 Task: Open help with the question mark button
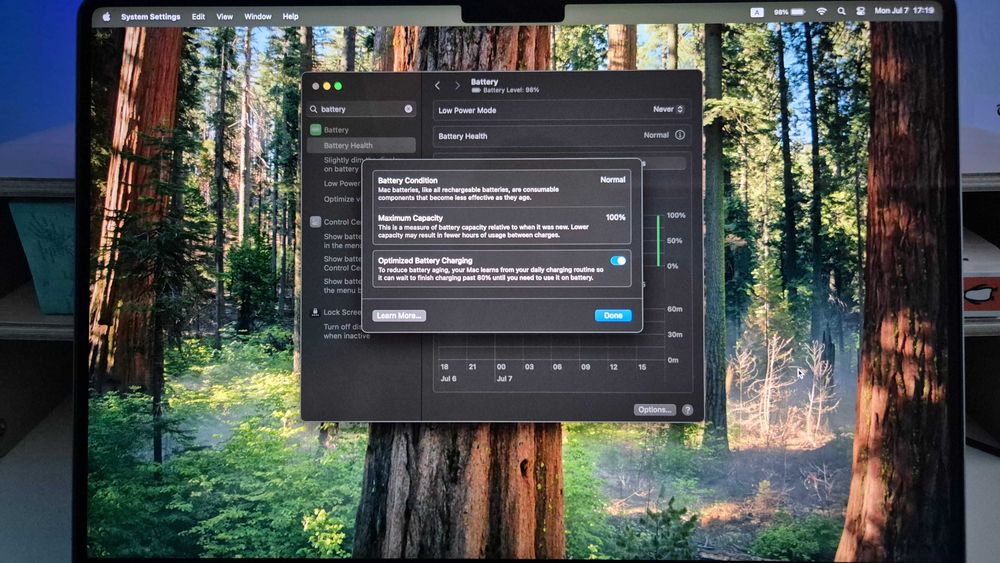coord(688,410)
